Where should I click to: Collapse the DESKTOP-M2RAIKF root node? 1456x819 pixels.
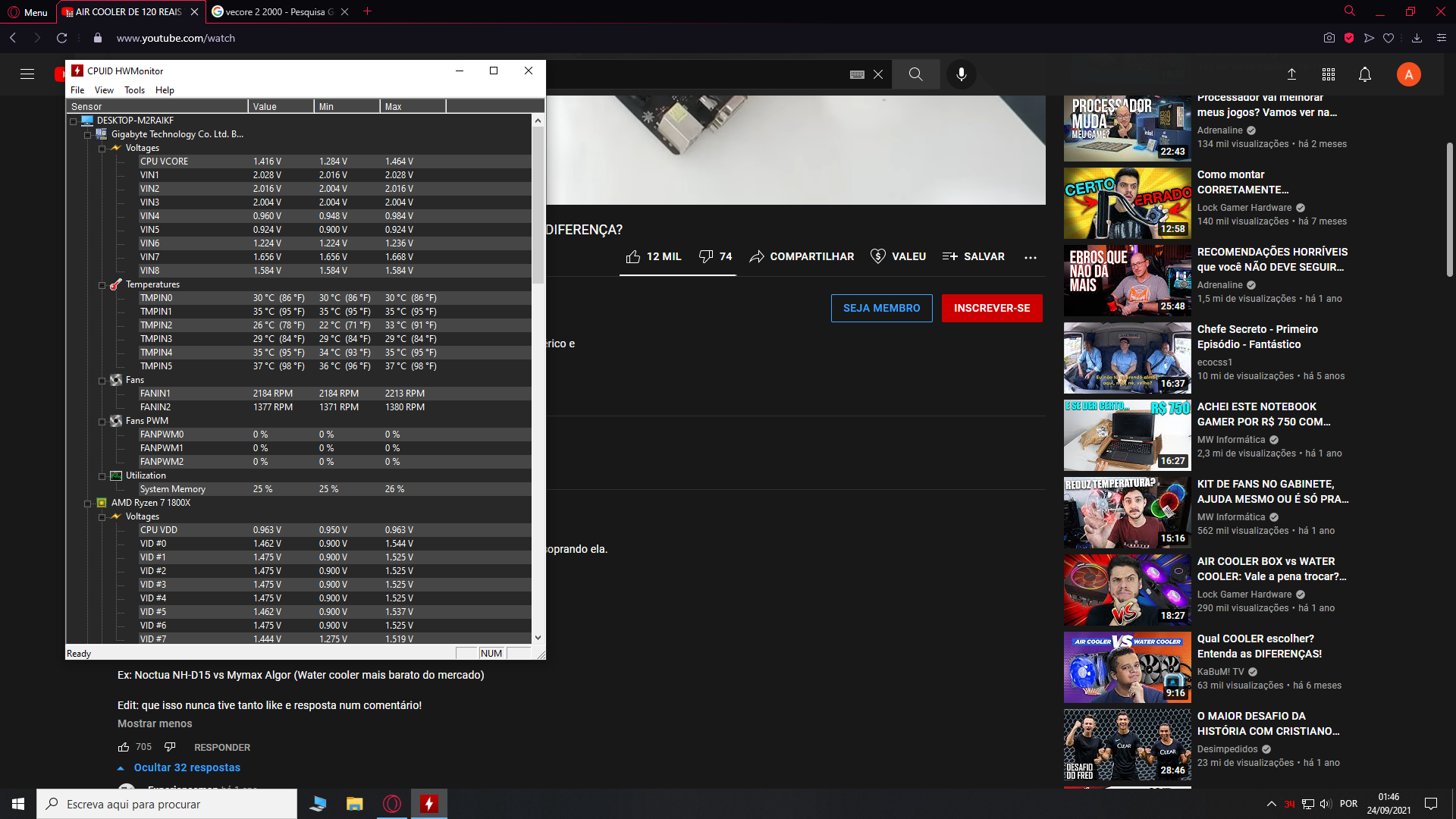74,121
